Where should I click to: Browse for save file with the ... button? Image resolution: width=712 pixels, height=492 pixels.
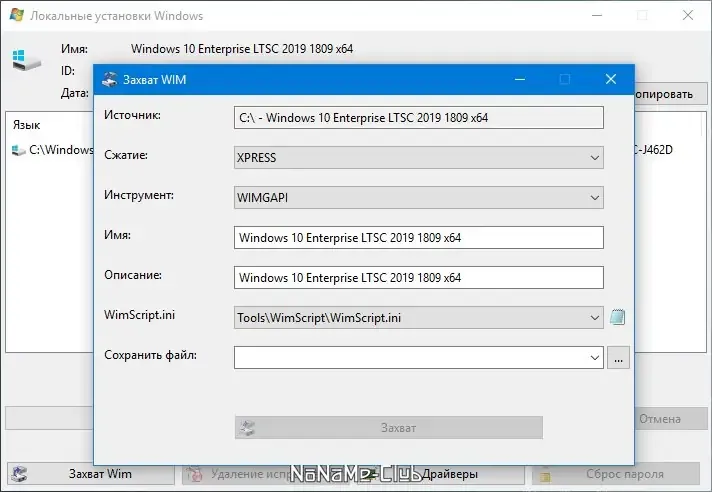coord(618,358)
